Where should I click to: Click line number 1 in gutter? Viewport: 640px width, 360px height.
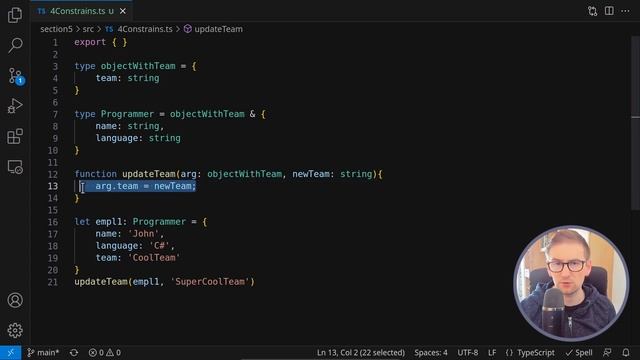click(55, 42)
